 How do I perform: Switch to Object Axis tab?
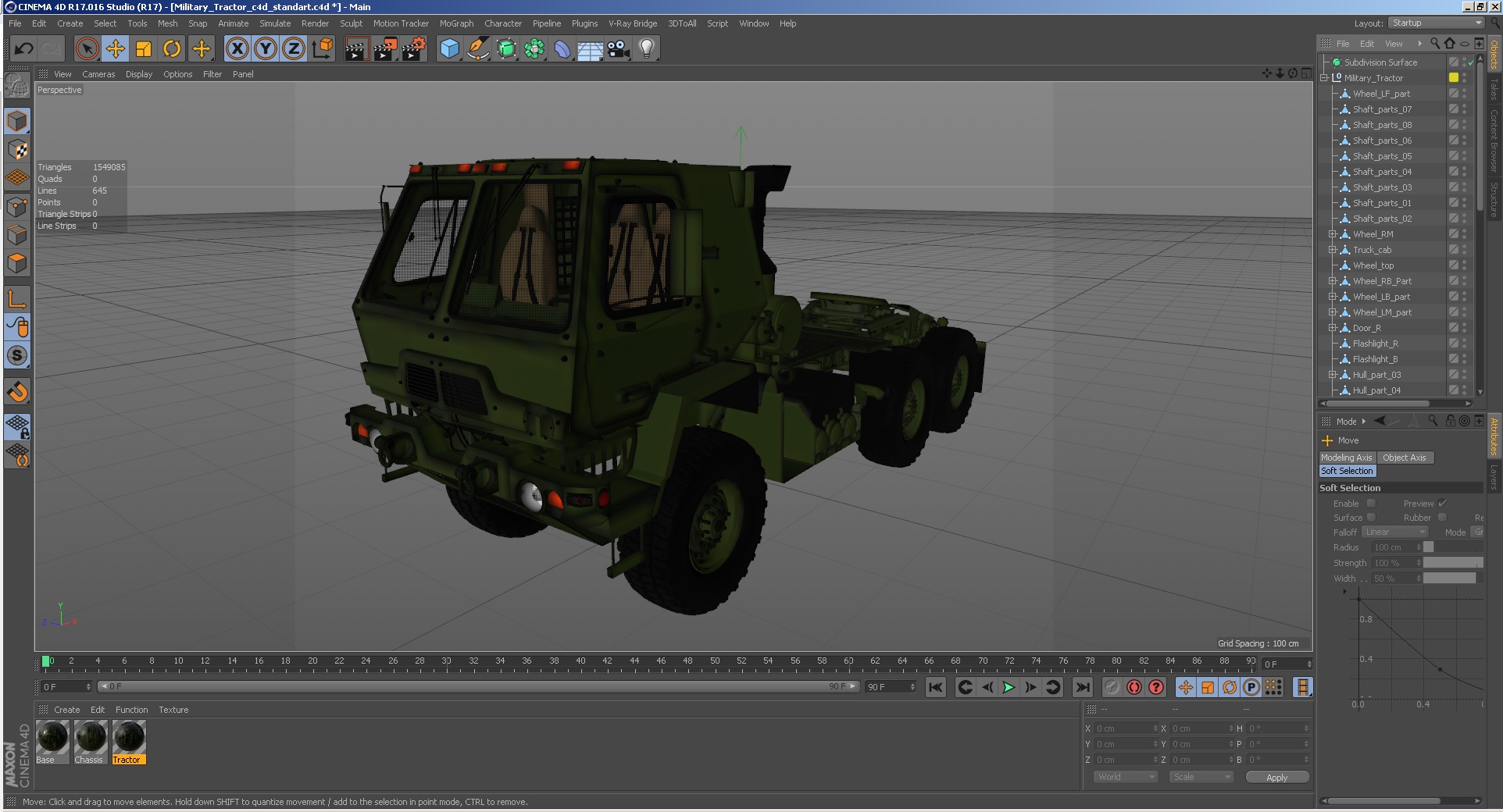tap(1405, 458)
